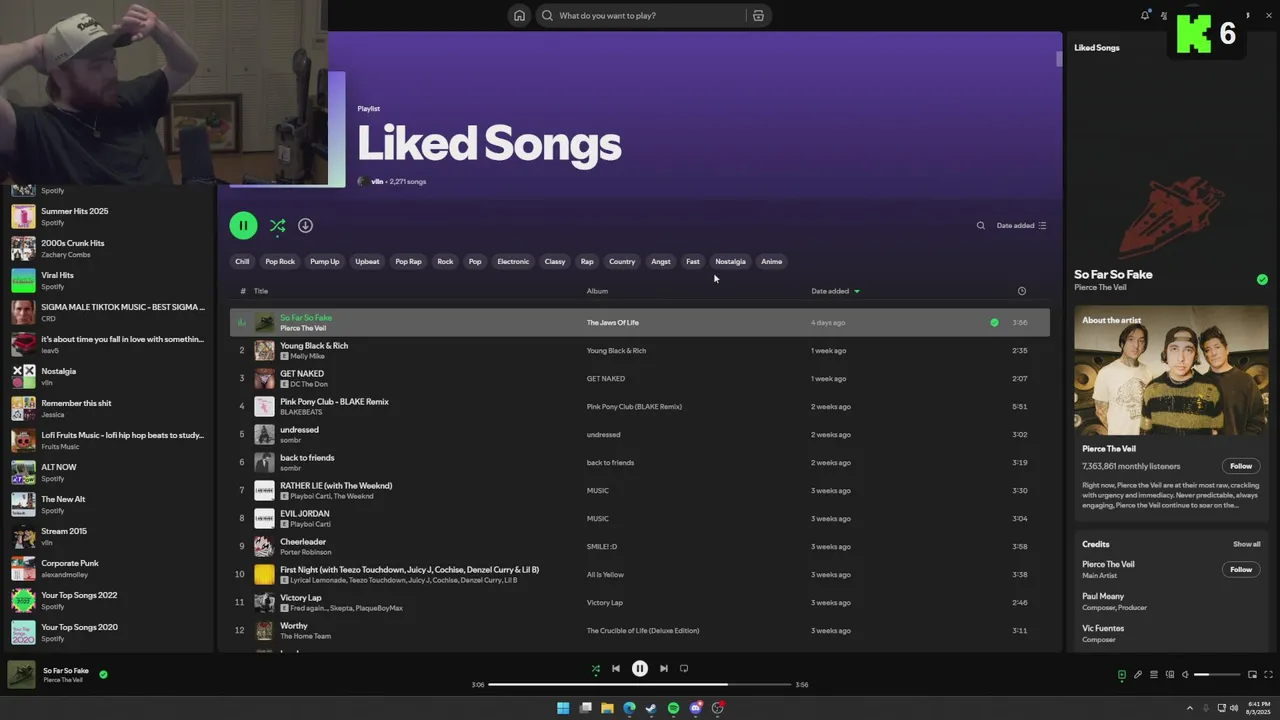Open Discord from taskbar
This screenshot has width=1280, height=720.
point(695,708)
